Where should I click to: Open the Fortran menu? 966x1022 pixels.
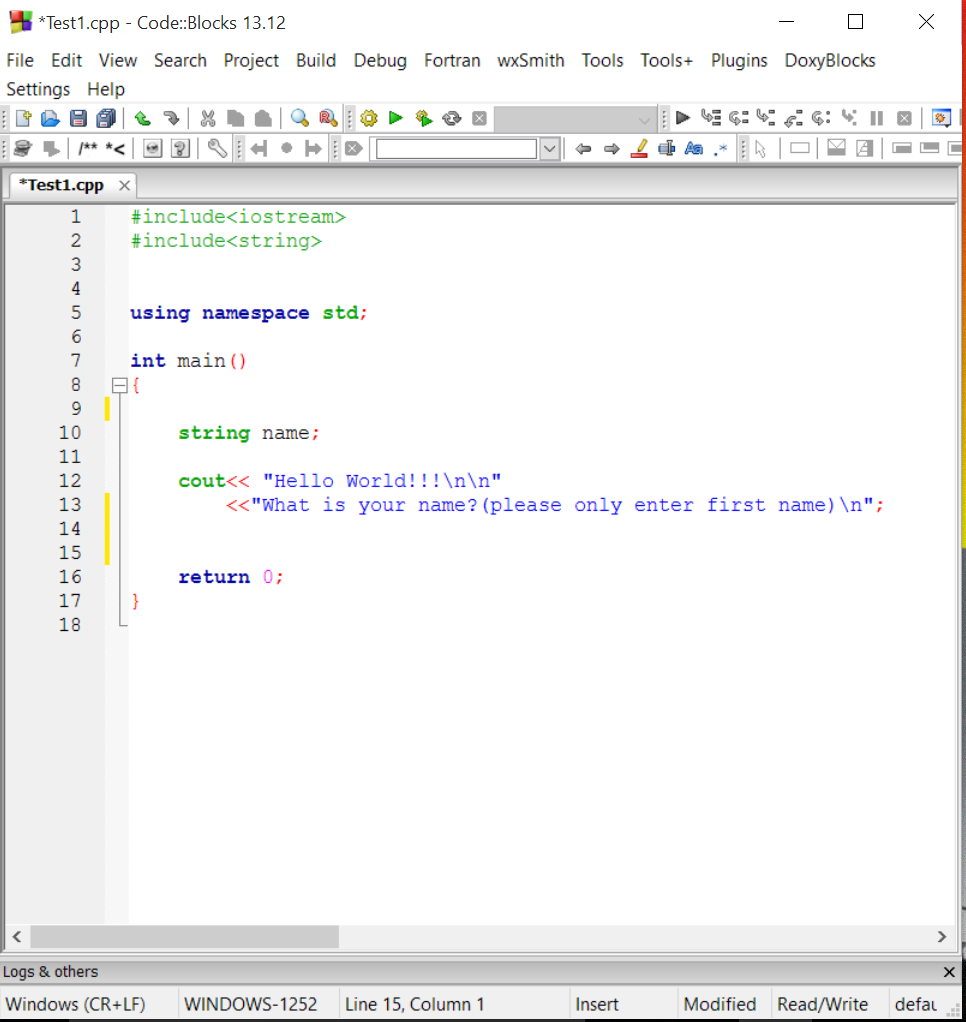click(452, 61)
